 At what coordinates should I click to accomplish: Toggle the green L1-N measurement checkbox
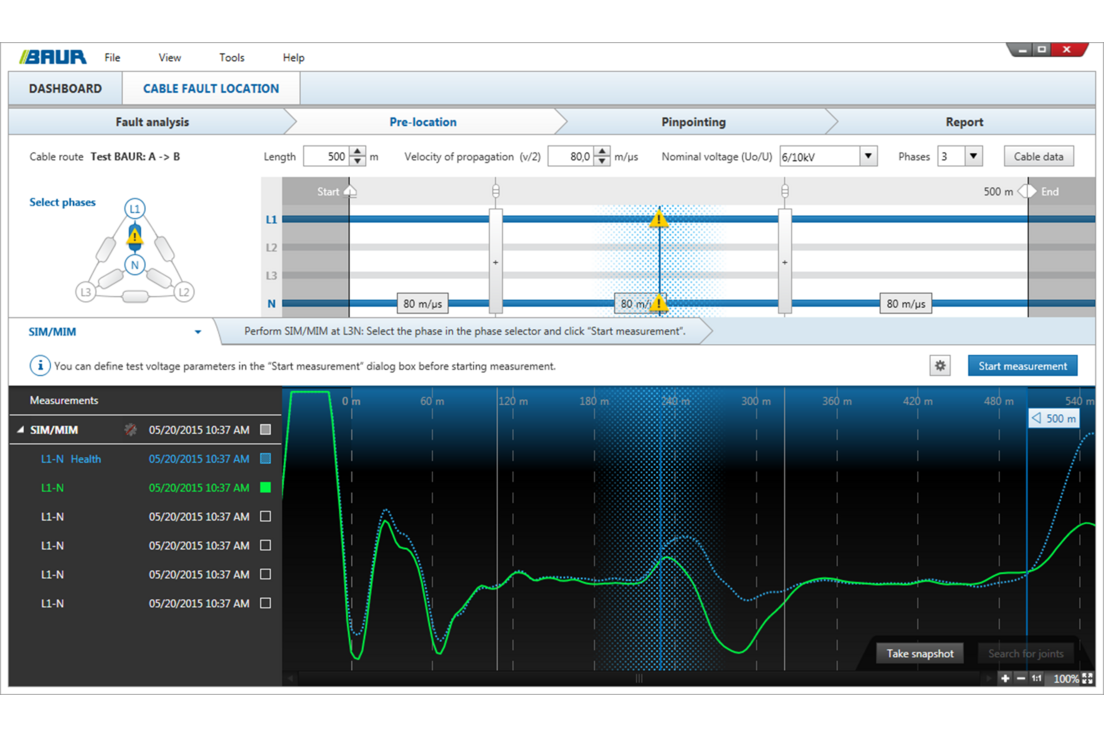[x=264, y=487]
